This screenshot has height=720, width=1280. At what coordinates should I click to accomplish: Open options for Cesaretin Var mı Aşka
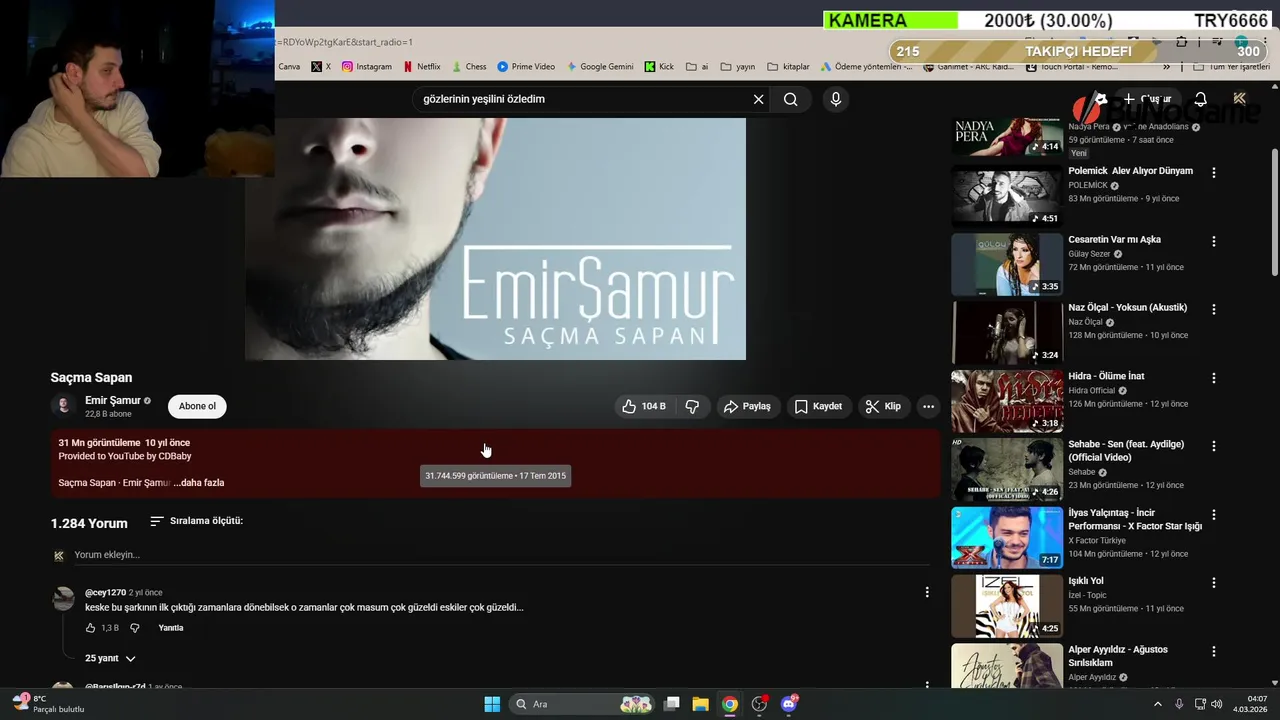coord(1214,241)
